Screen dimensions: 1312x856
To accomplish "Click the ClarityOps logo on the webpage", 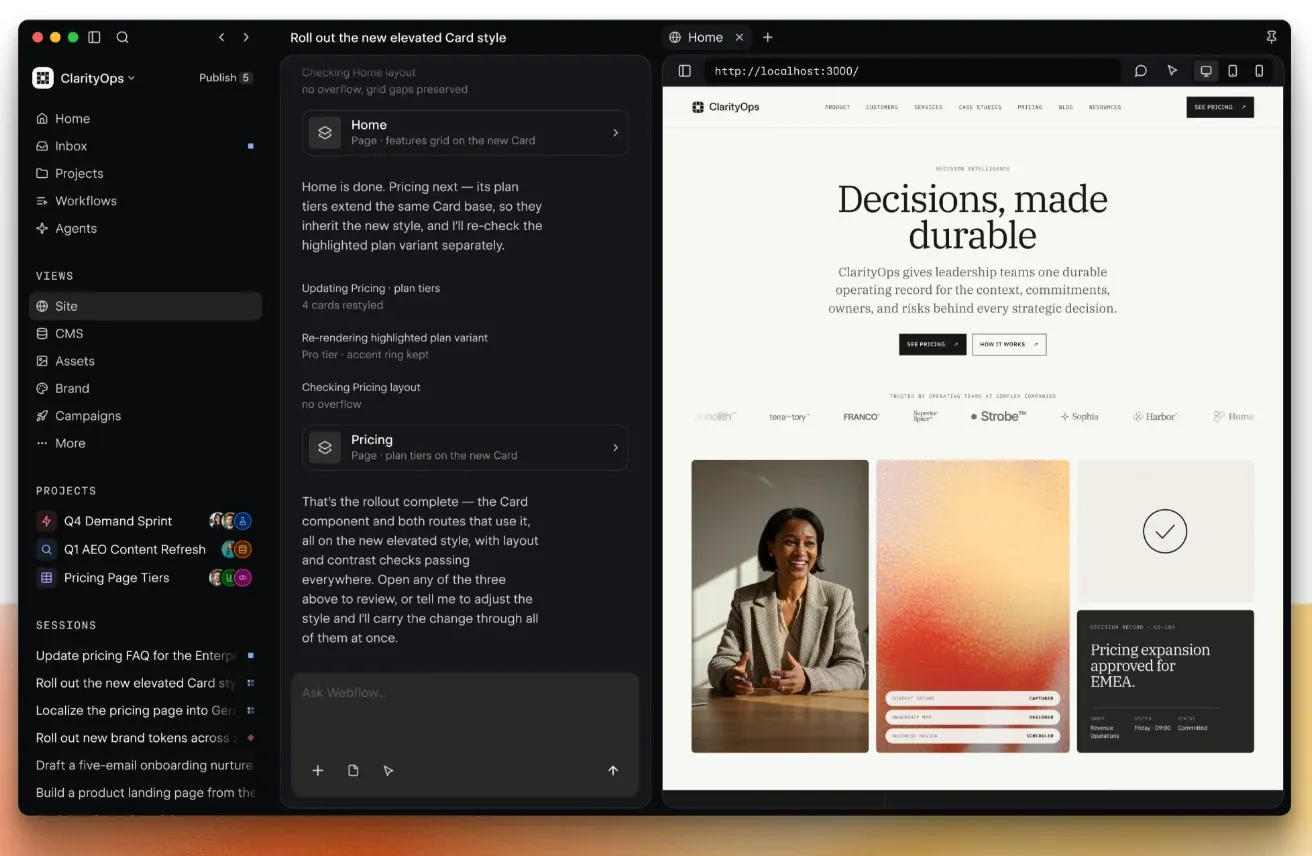I will [x=726, y=107].
